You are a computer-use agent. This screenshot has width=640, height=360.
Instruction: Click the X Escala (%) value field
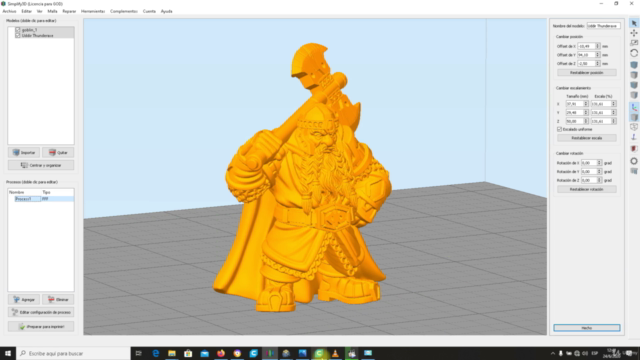(x=601, y=104)
